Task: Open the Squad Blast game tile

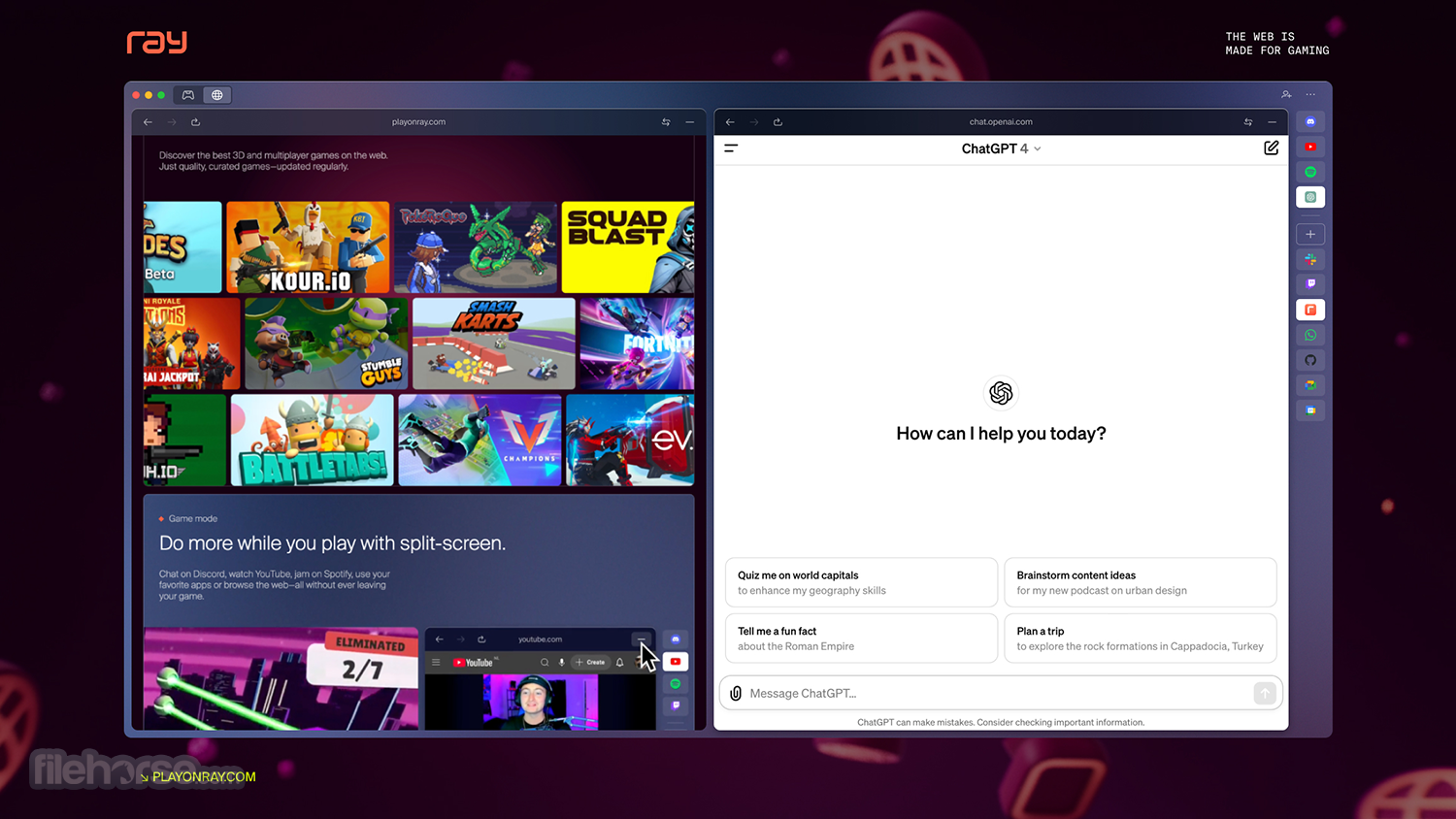Action: click(628, 247)
